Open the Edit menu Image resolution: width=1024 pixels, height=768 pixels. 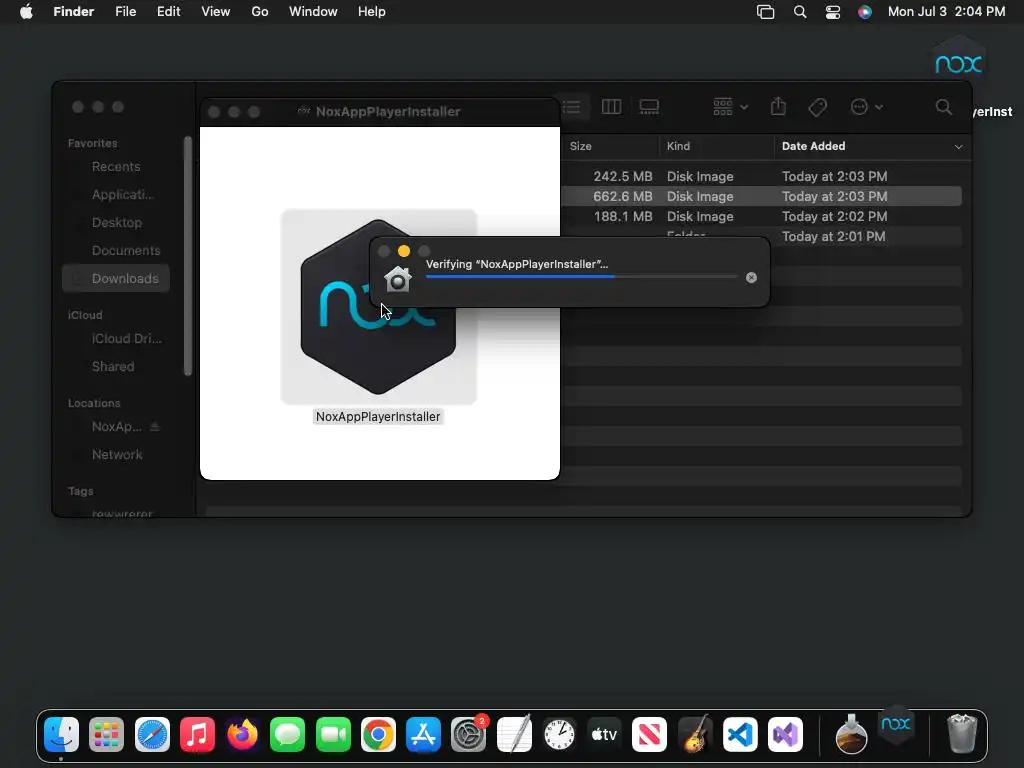168,12
